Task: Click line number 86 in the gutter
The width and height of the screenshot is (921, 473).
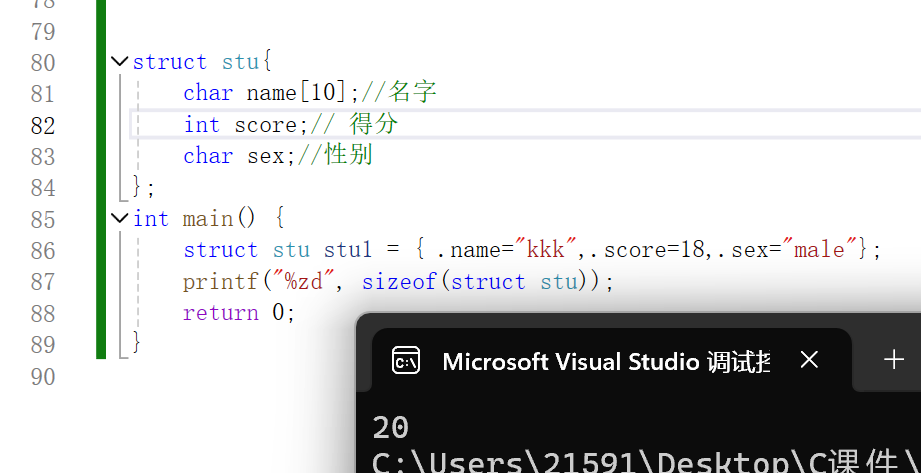Action: pos(43,250)
